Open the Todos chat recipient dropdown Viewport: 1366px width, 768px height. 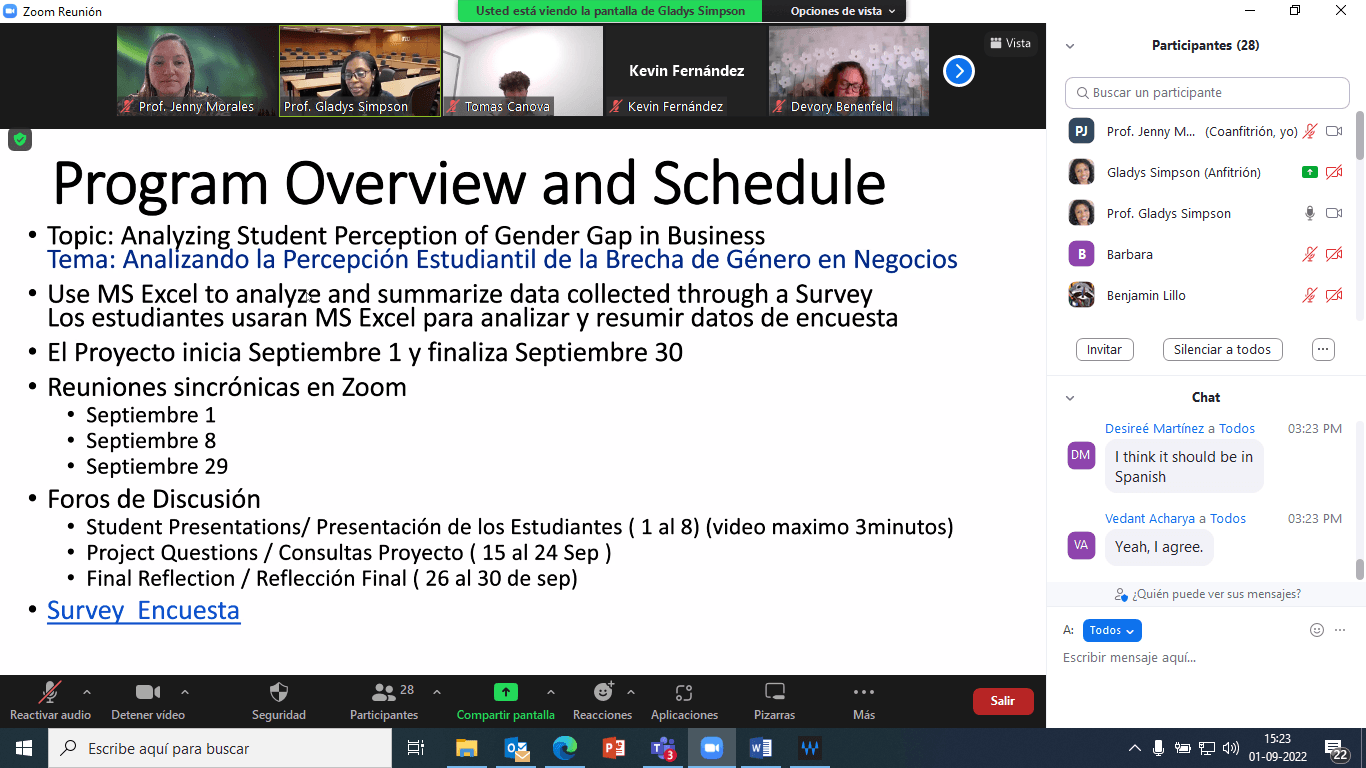pos(1111,630)
